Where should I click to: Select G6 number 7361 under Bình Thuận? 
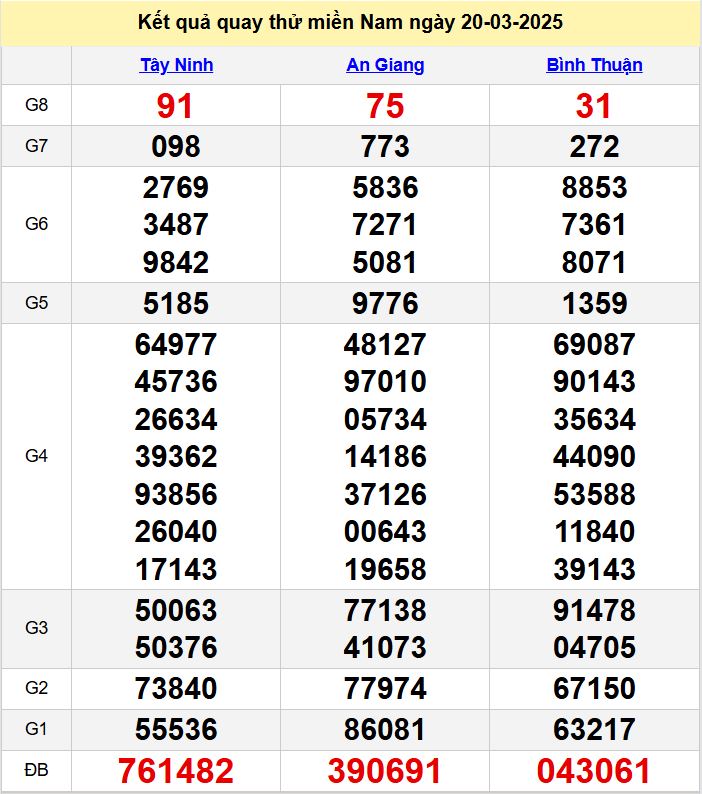pos(594,224)
